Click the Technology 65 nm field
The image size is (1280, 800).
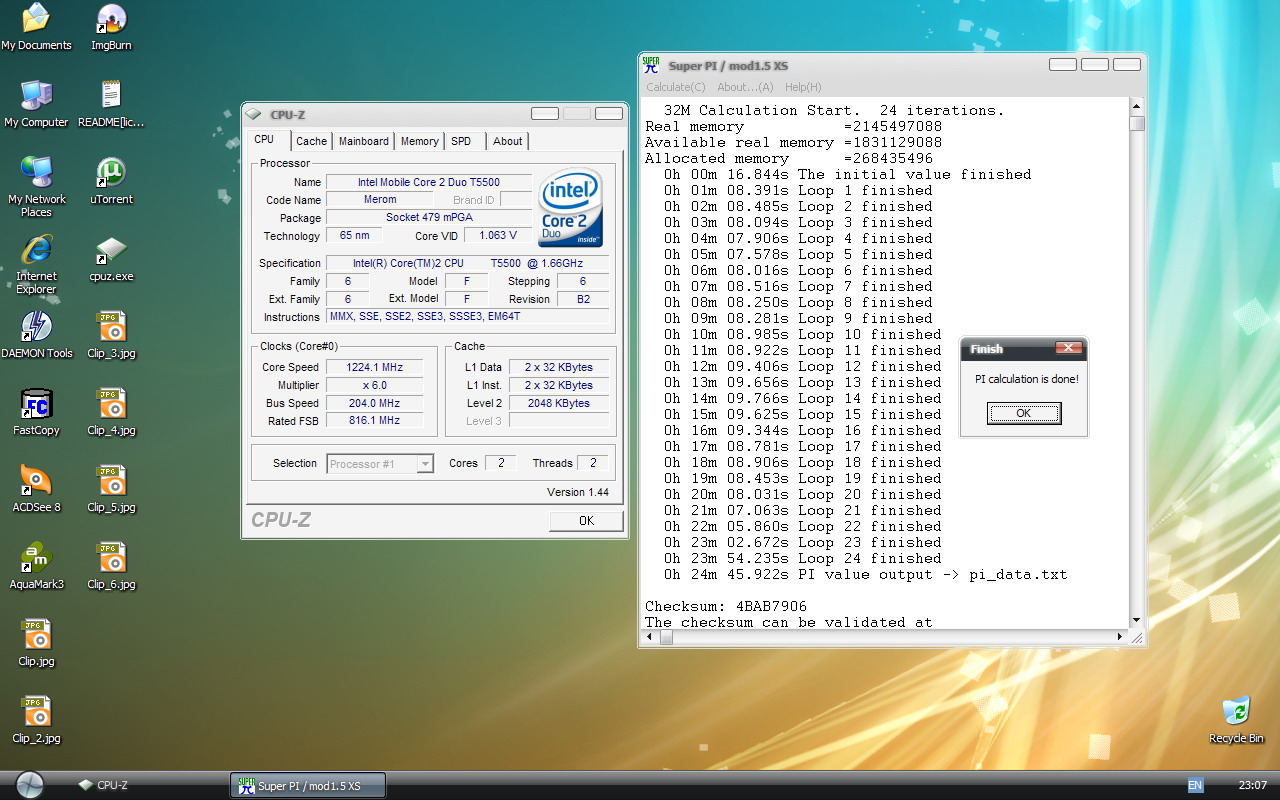[354, 236]
